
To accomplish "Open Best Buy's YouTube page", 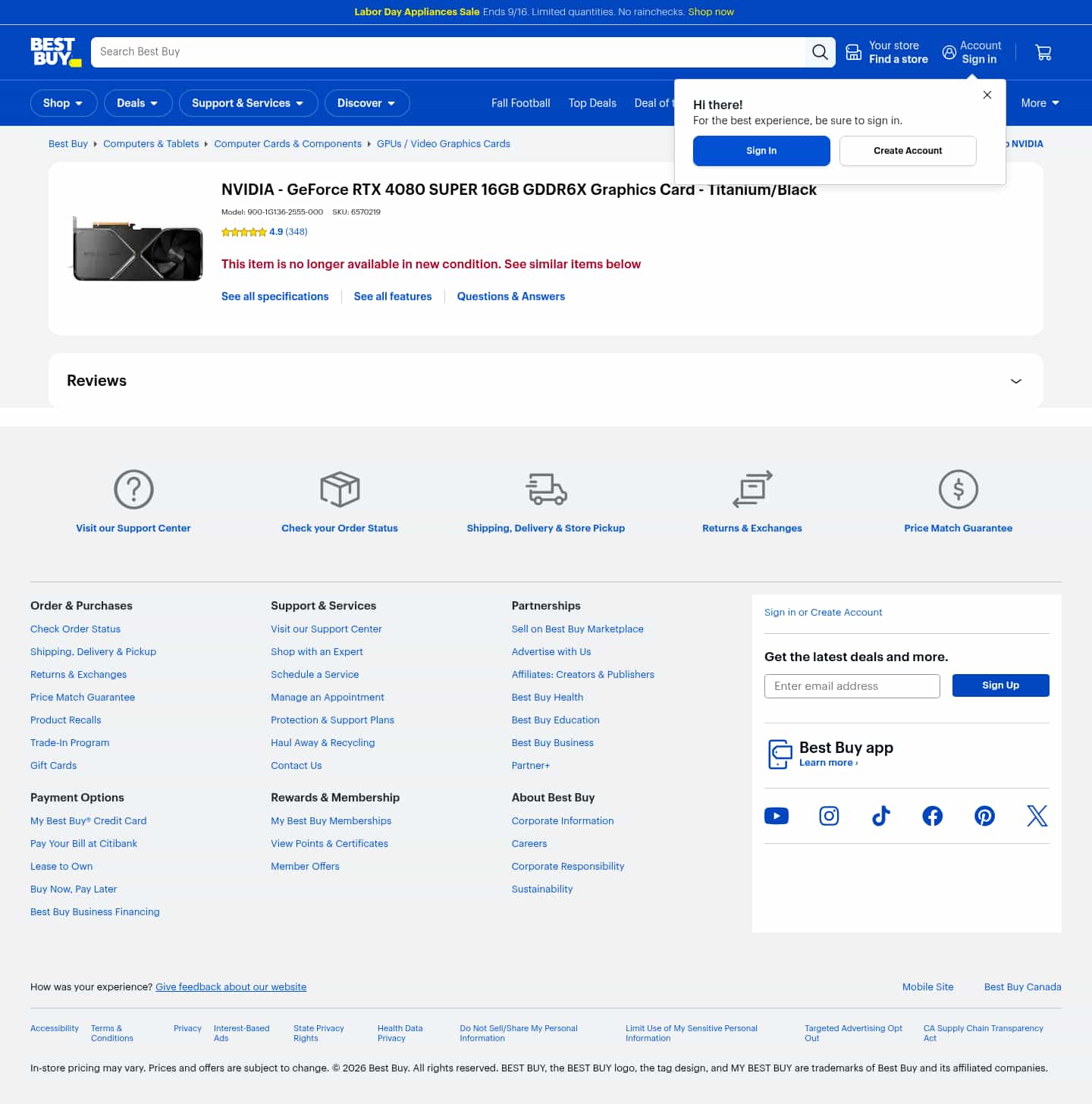I will click(x=777, y=816).
